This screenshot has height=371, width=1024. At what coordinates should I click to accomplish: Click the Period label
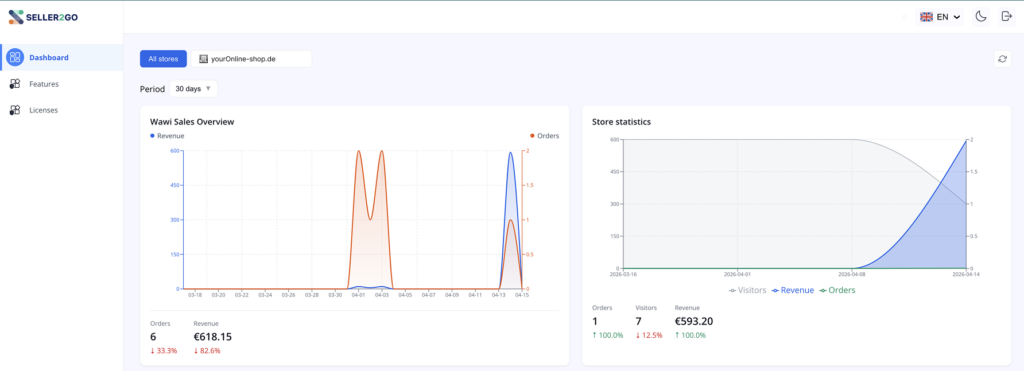[152, 89]
